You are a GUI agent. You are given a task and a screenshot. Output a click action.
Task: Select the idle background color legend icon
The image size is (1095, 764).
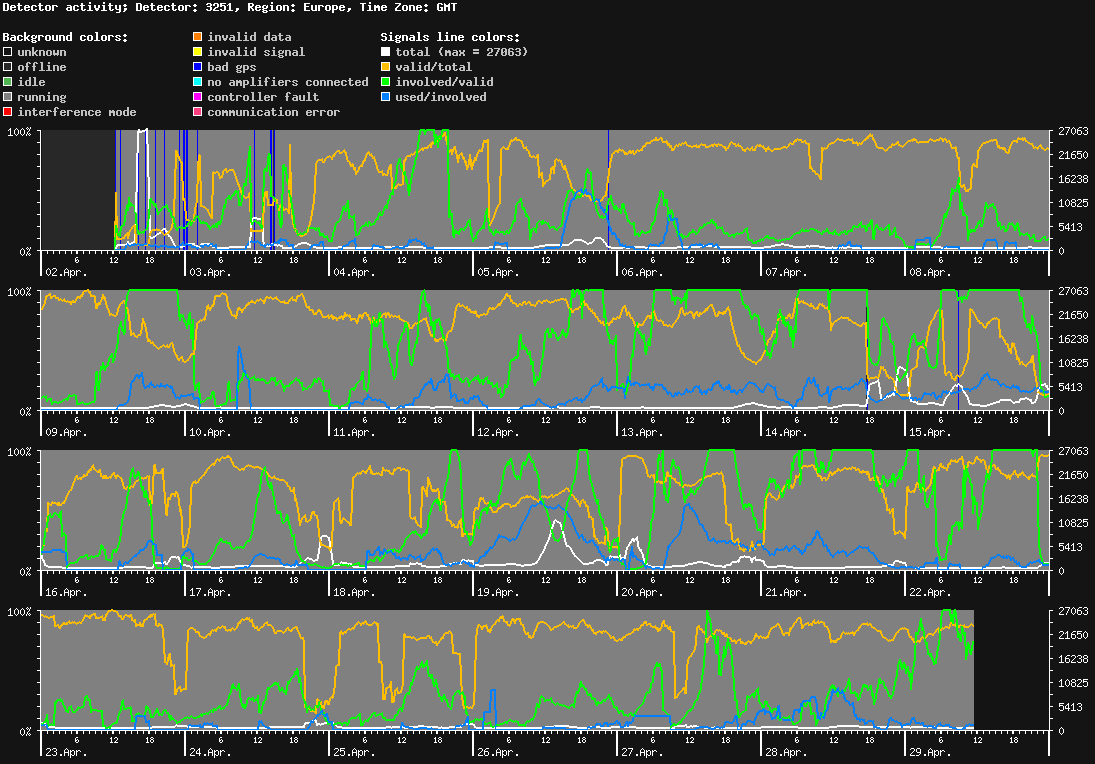pos(7,82)
